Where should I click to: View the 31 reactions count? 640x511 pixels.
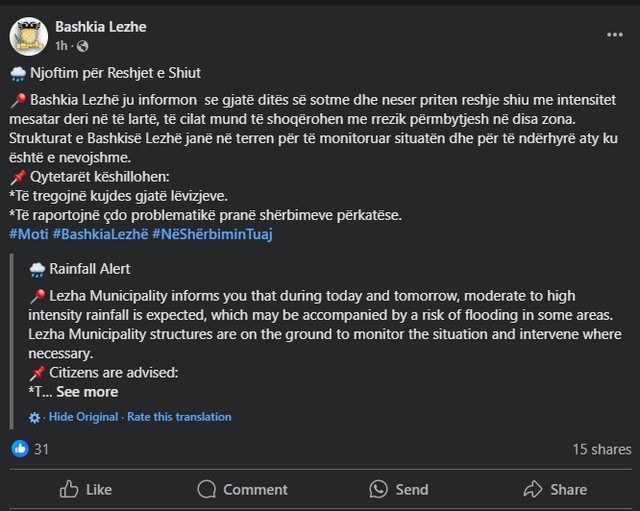tap(41, 449)
